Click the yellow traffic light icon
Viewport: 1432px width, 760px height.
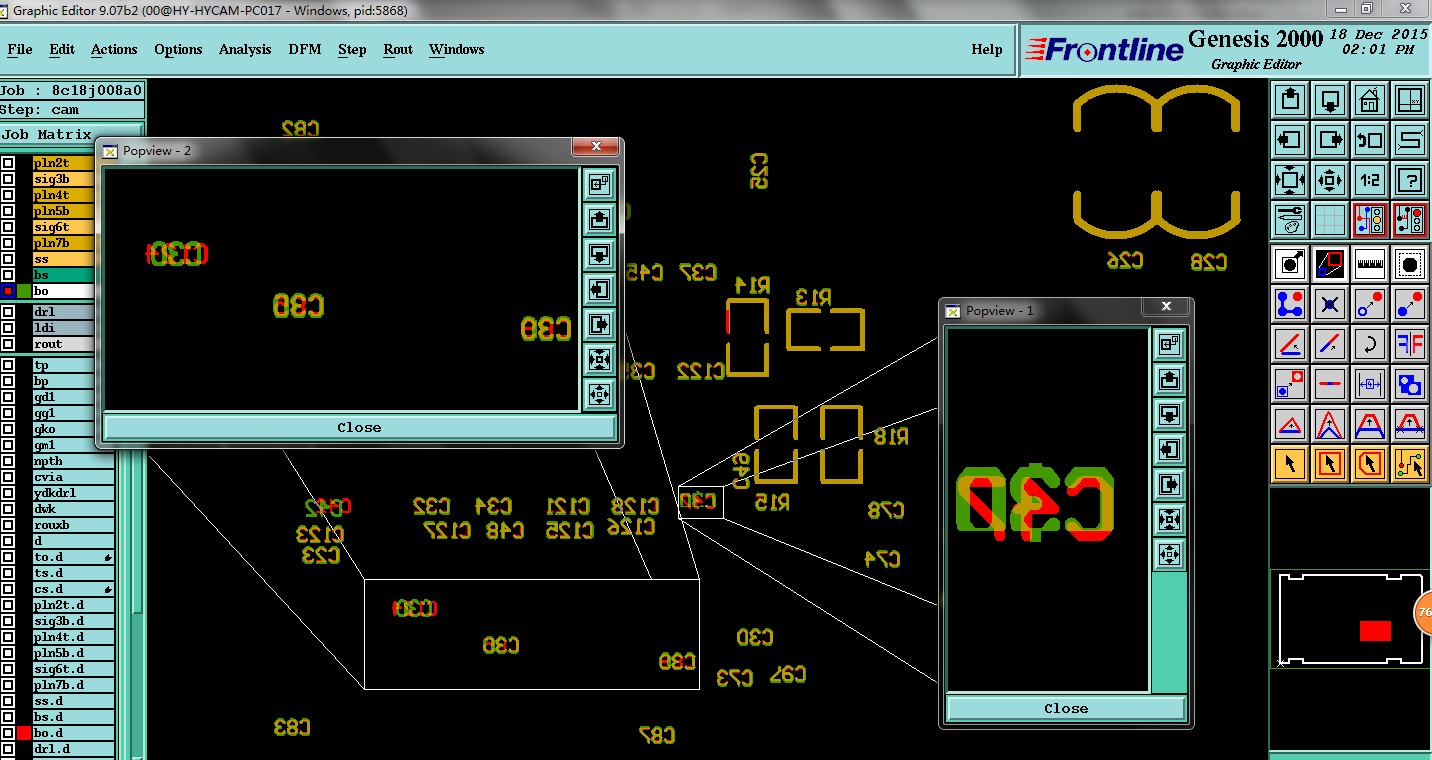coord(1370,219)
